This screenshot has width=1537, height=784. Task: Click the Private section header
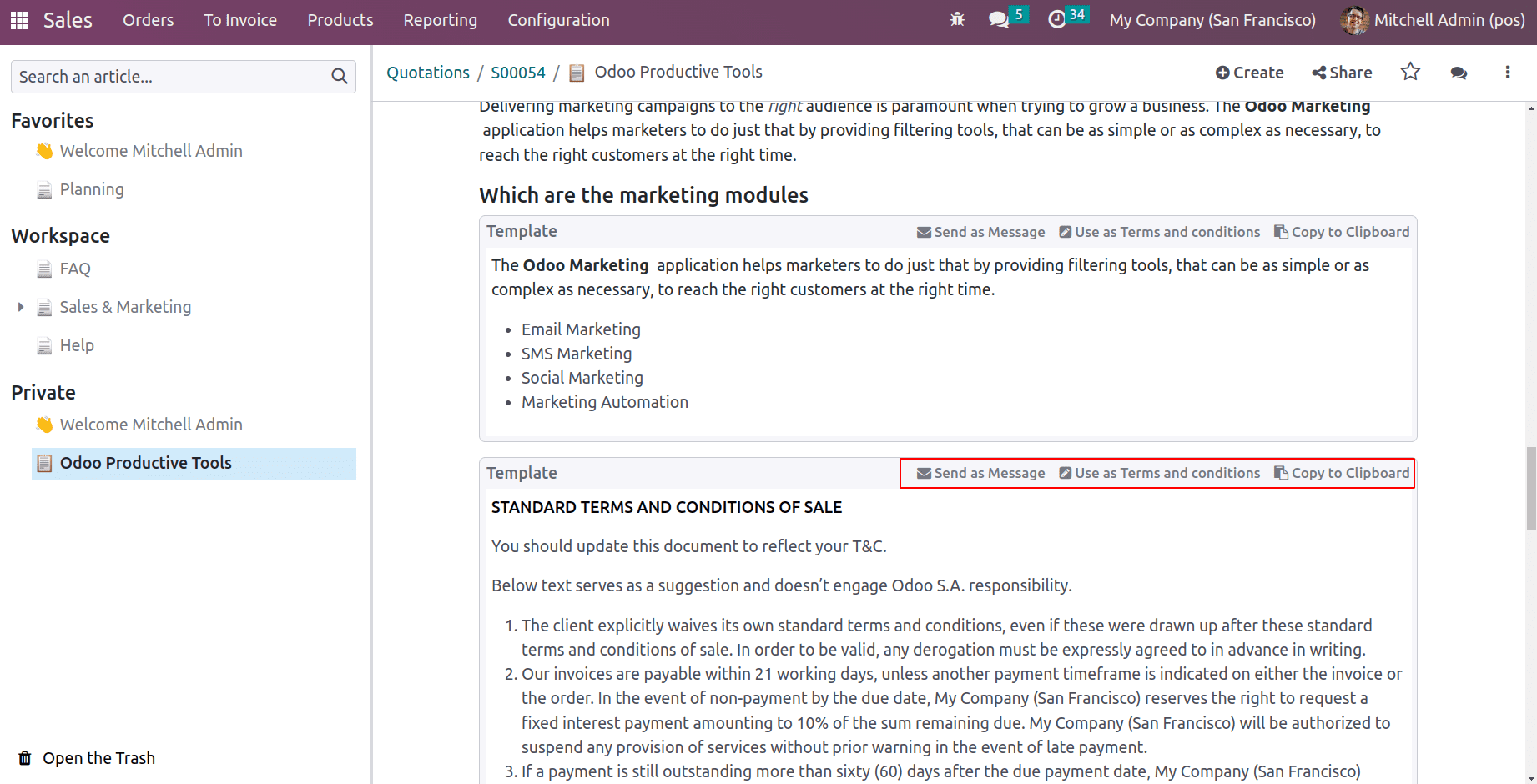coord(43,393)
